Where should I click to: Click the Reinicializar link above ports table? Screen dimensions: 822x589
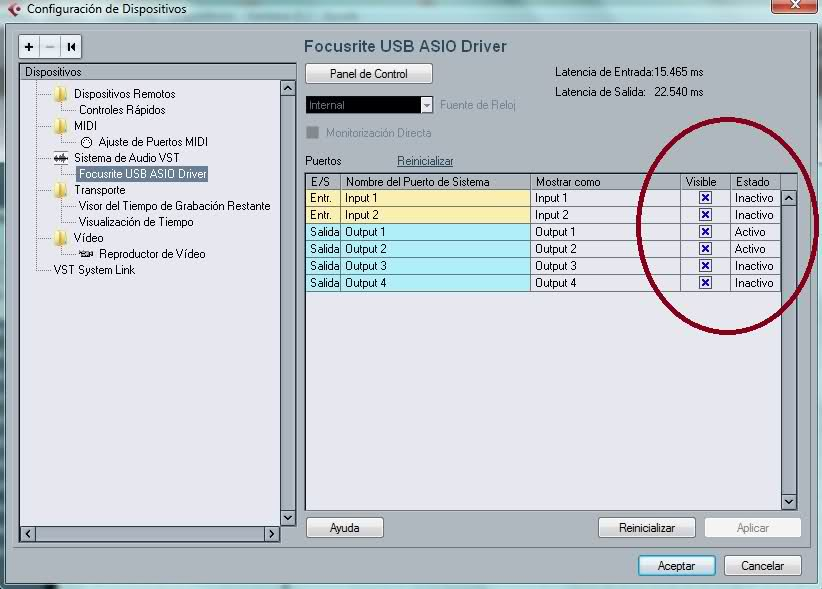pos(425,161)
